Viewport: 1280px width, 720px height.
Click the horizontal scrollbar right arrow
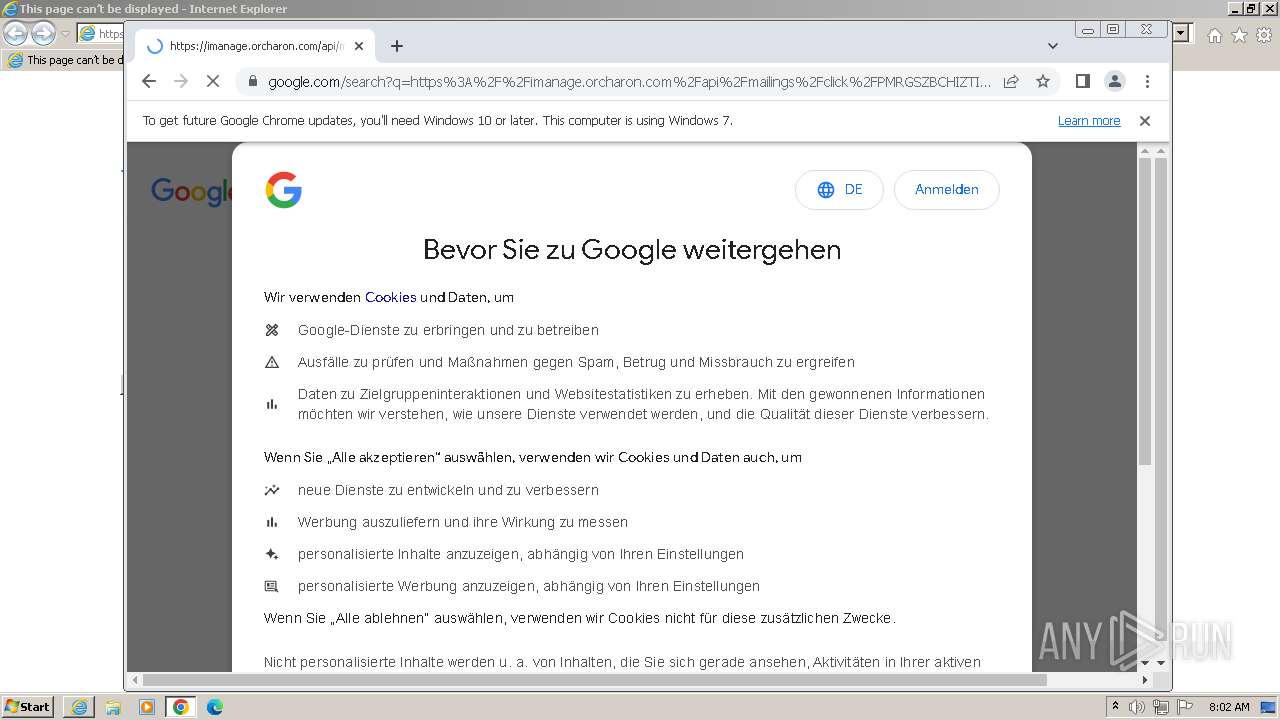pos(1145,680)
